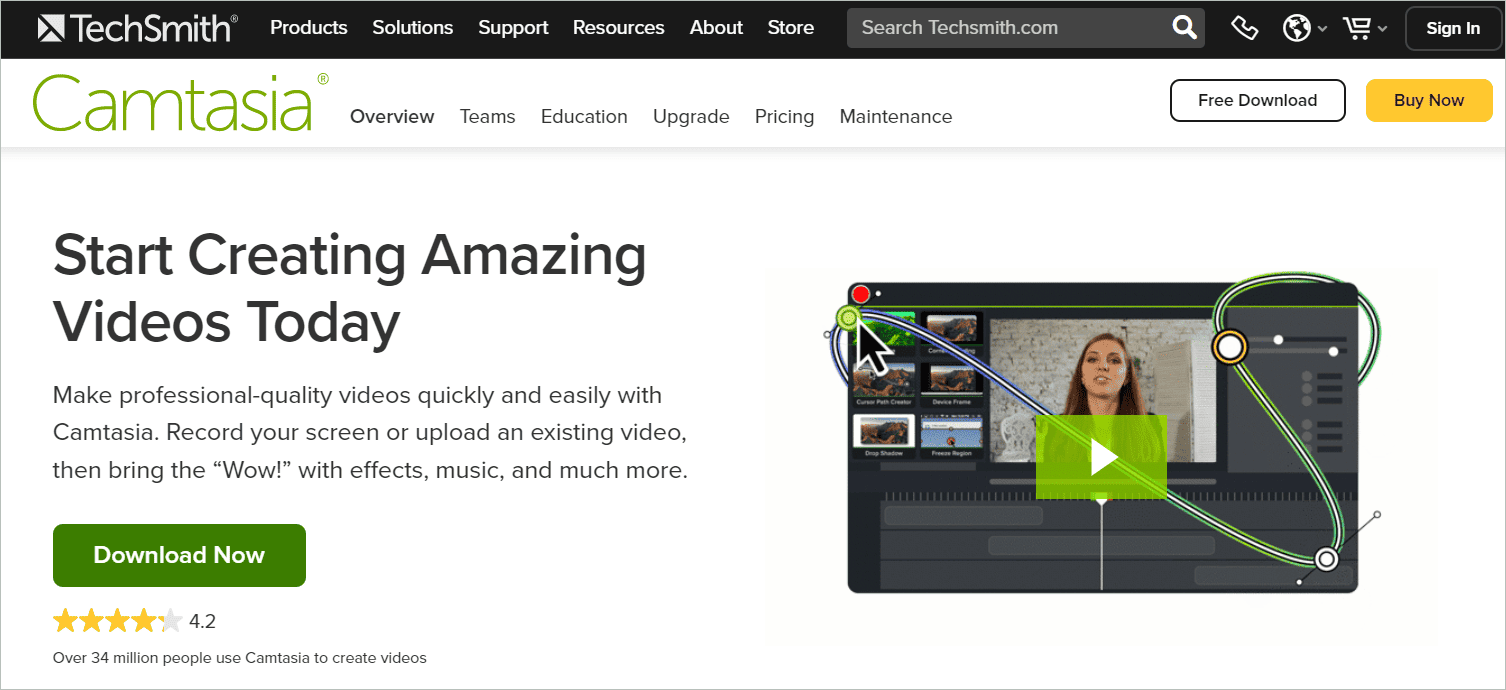Click the Drop Shadow effect thumbnail
The height and width of the screenshot is (690, 1506).
[884, 434]
